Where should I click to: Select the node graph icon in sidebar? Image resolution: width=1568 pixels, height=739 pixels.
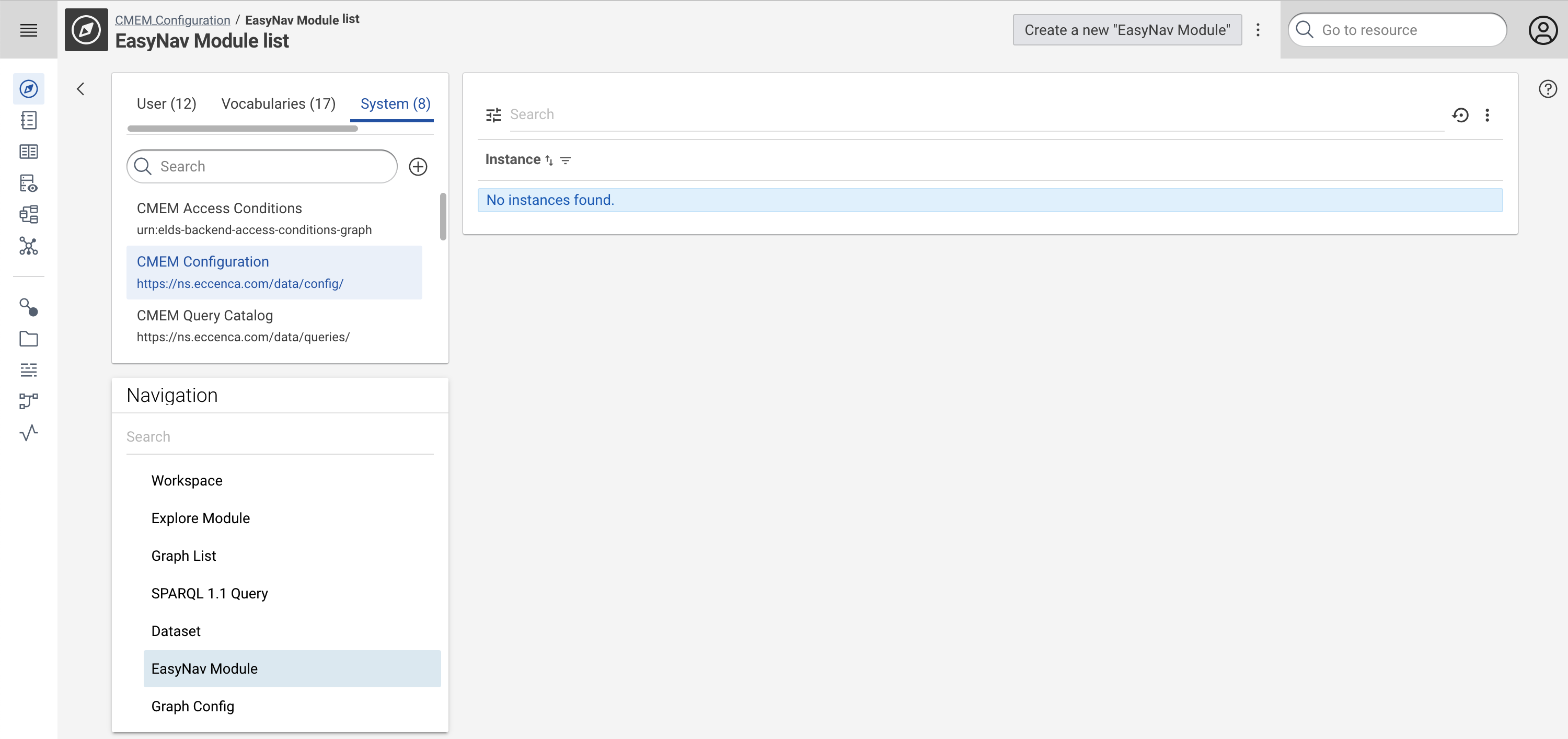(28, 246)
